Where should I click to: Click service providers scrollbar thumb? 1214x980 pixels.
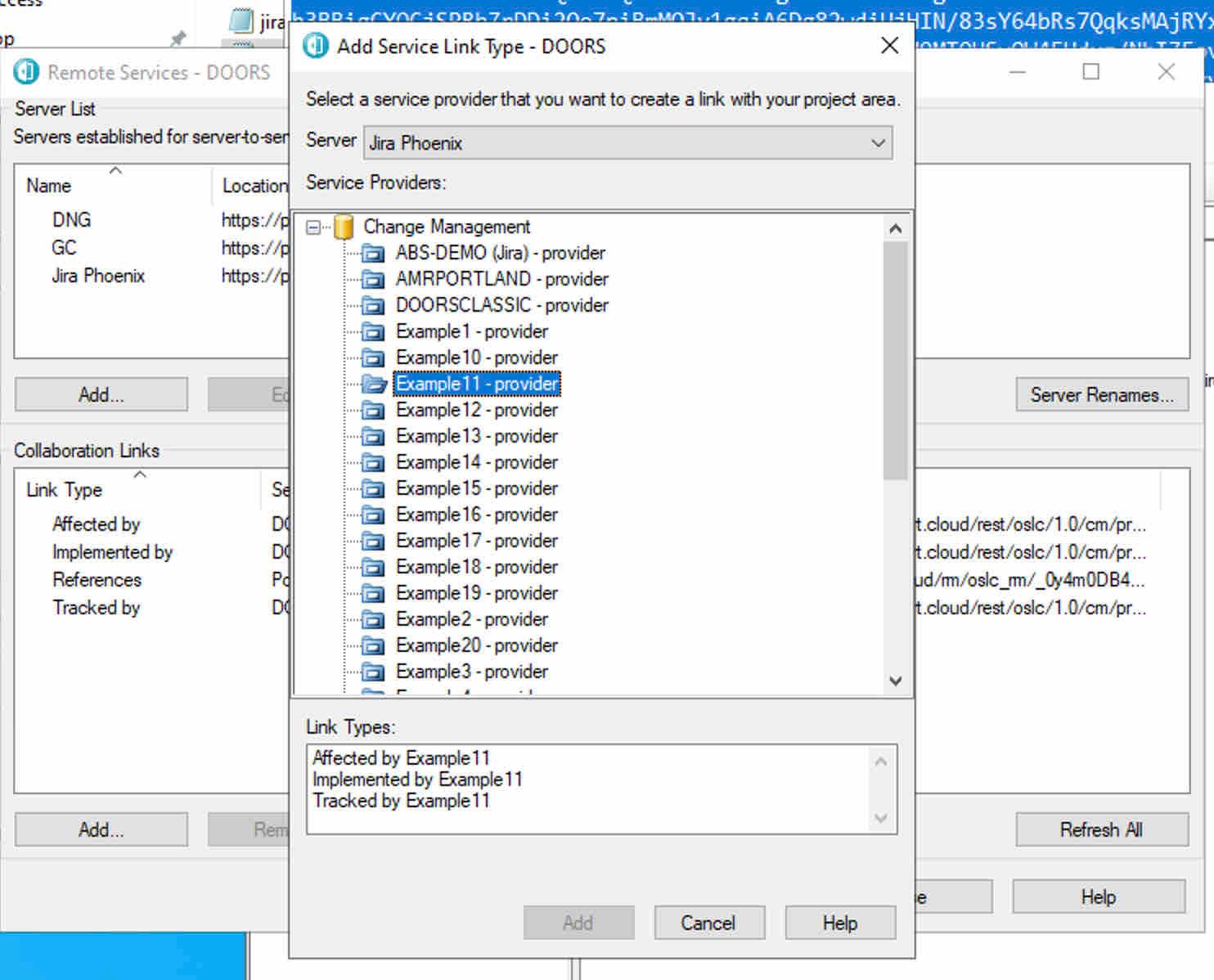(x=896, y=360)
